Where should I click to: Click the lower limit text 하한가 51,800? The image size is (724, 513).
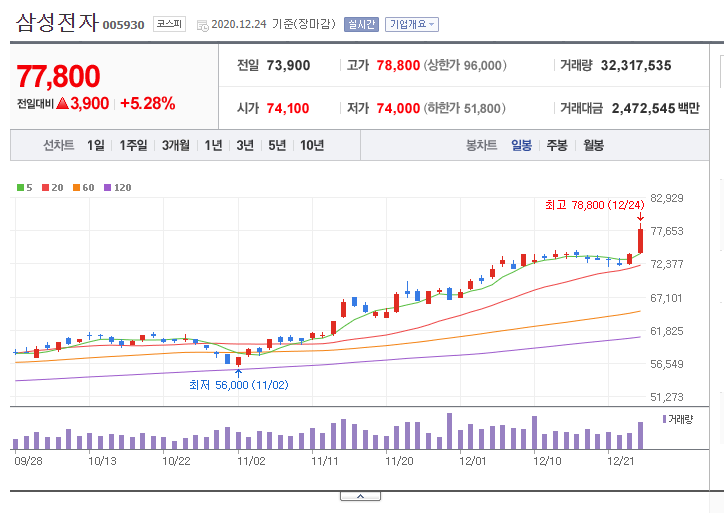(x=465, y=109)
